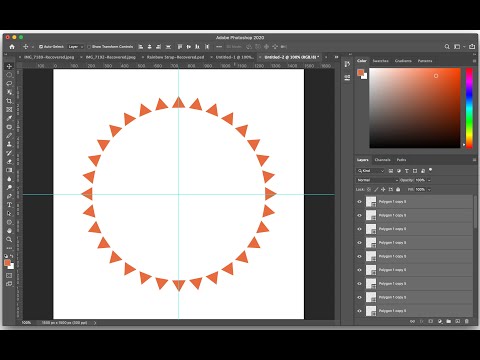Viewport: 480px width, 360px height.
Task: Go to the Home screen icon
Action: coord(12,47)
